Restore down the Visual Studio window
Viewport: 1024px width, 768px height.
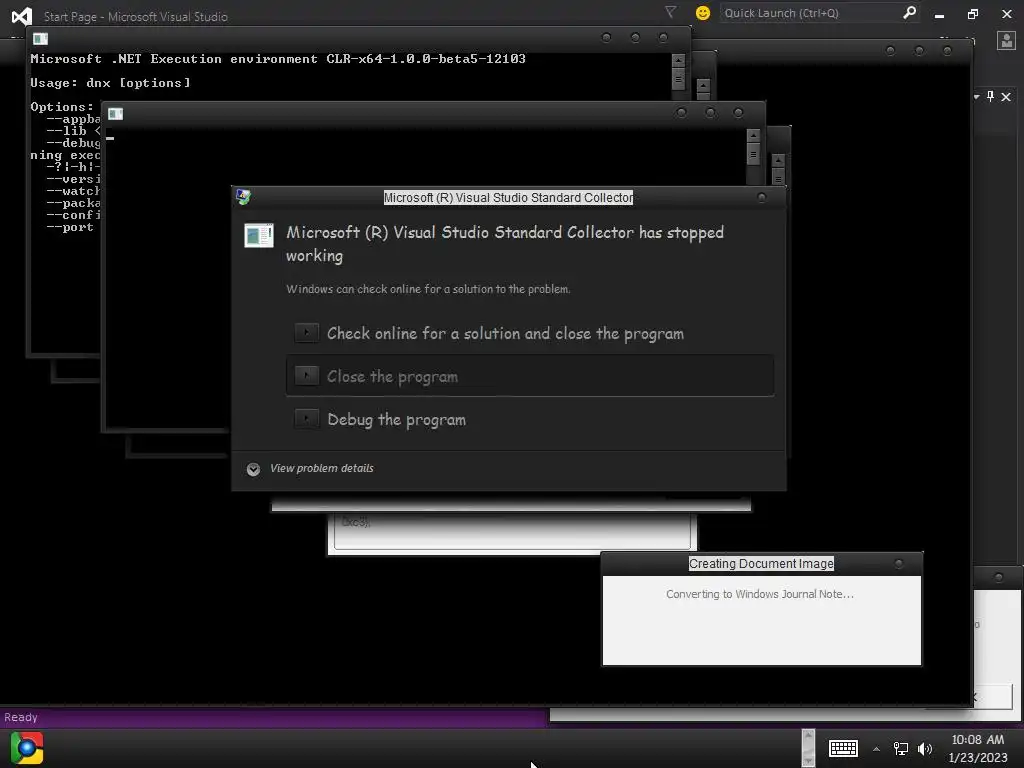click(972, 14)
